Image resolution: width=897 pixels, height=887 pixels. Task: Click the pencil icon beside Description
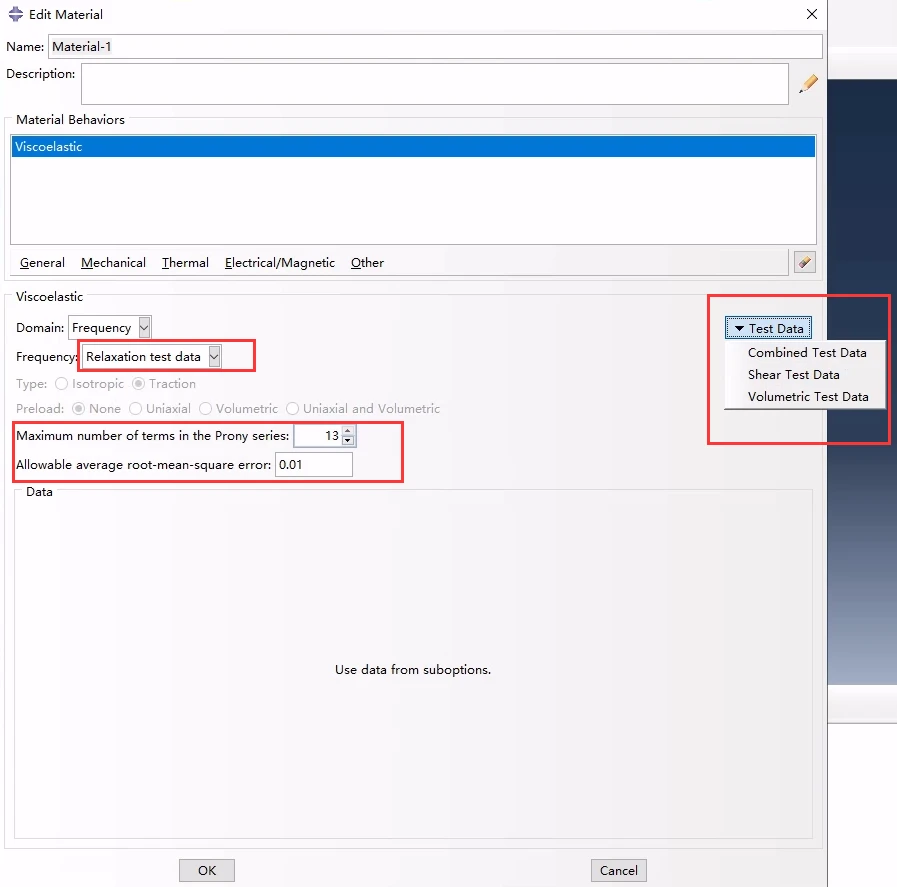point(808,83)
